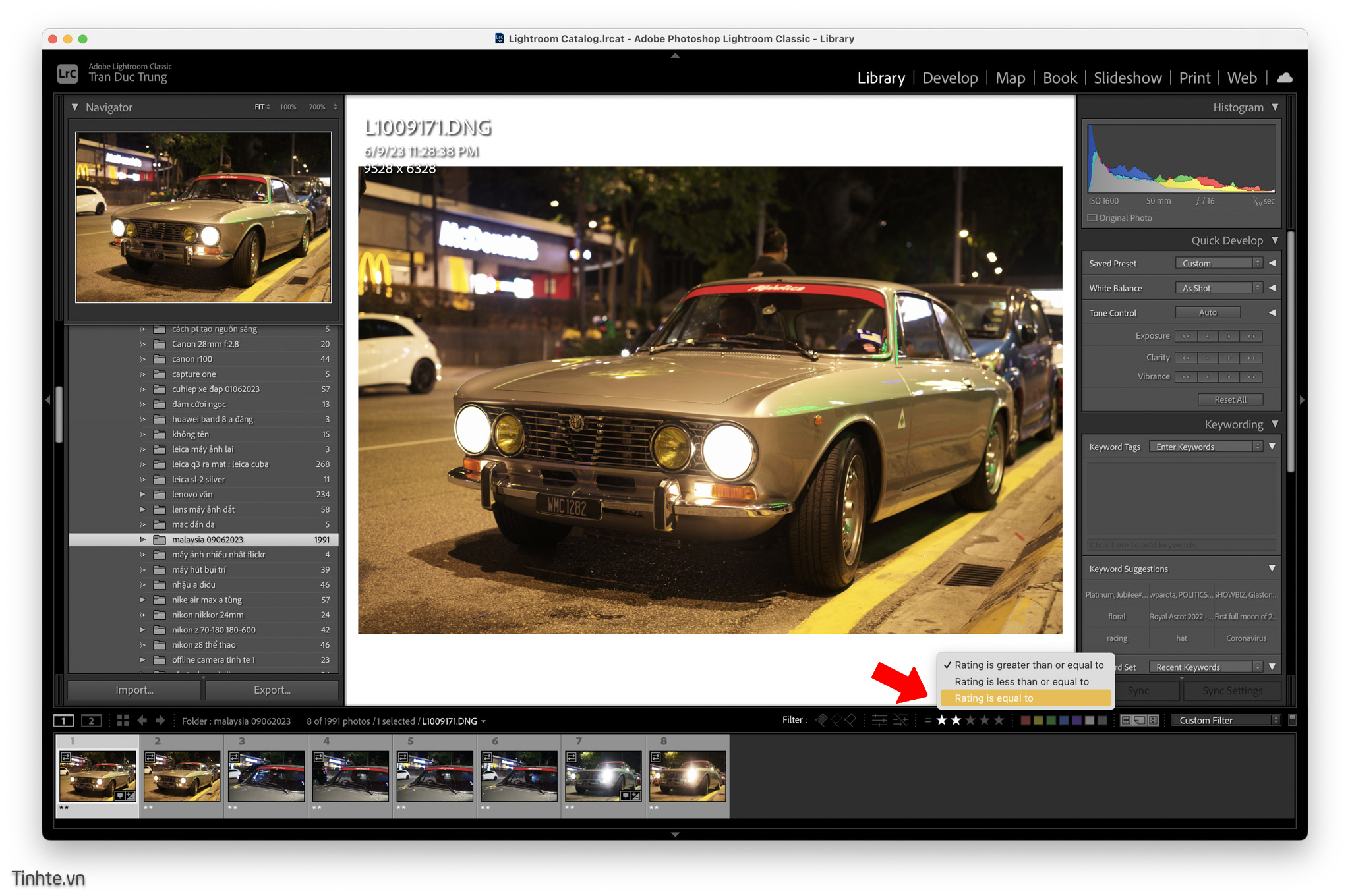Filter by red color label swatch

pos(1026,720)
